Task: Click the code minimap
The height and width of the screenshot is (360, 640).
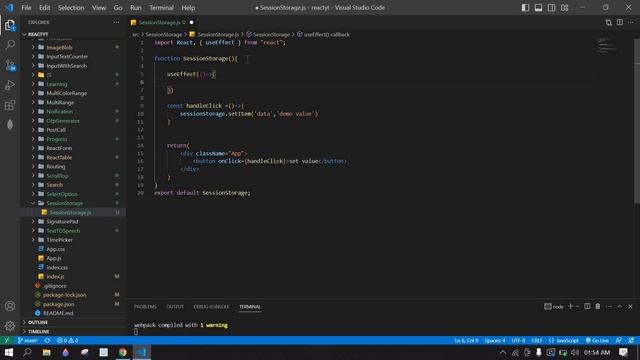Action: 606,45
